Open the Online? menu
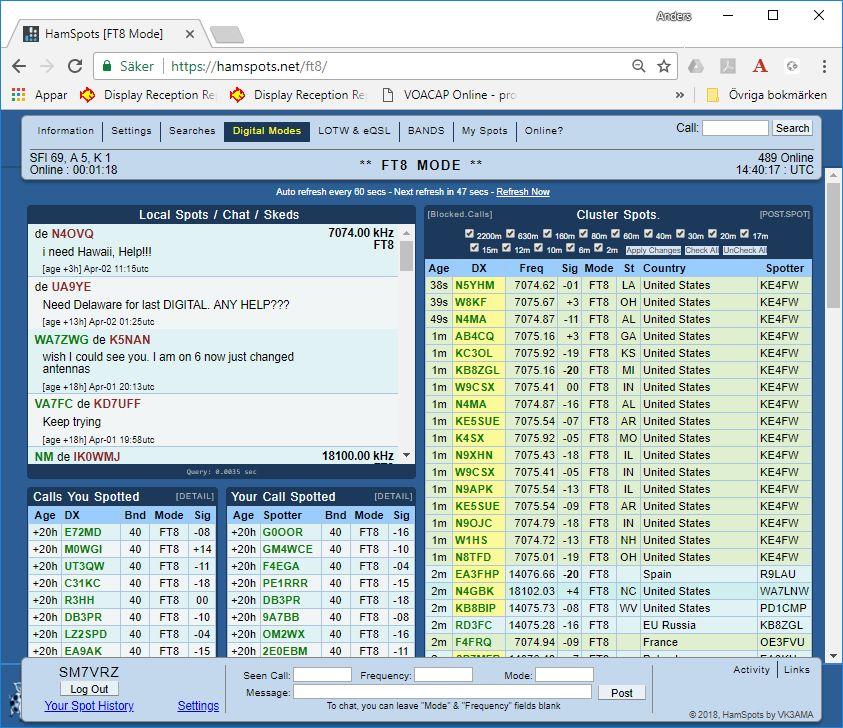This screenshot has height=728, width=843. coord(544,131)
